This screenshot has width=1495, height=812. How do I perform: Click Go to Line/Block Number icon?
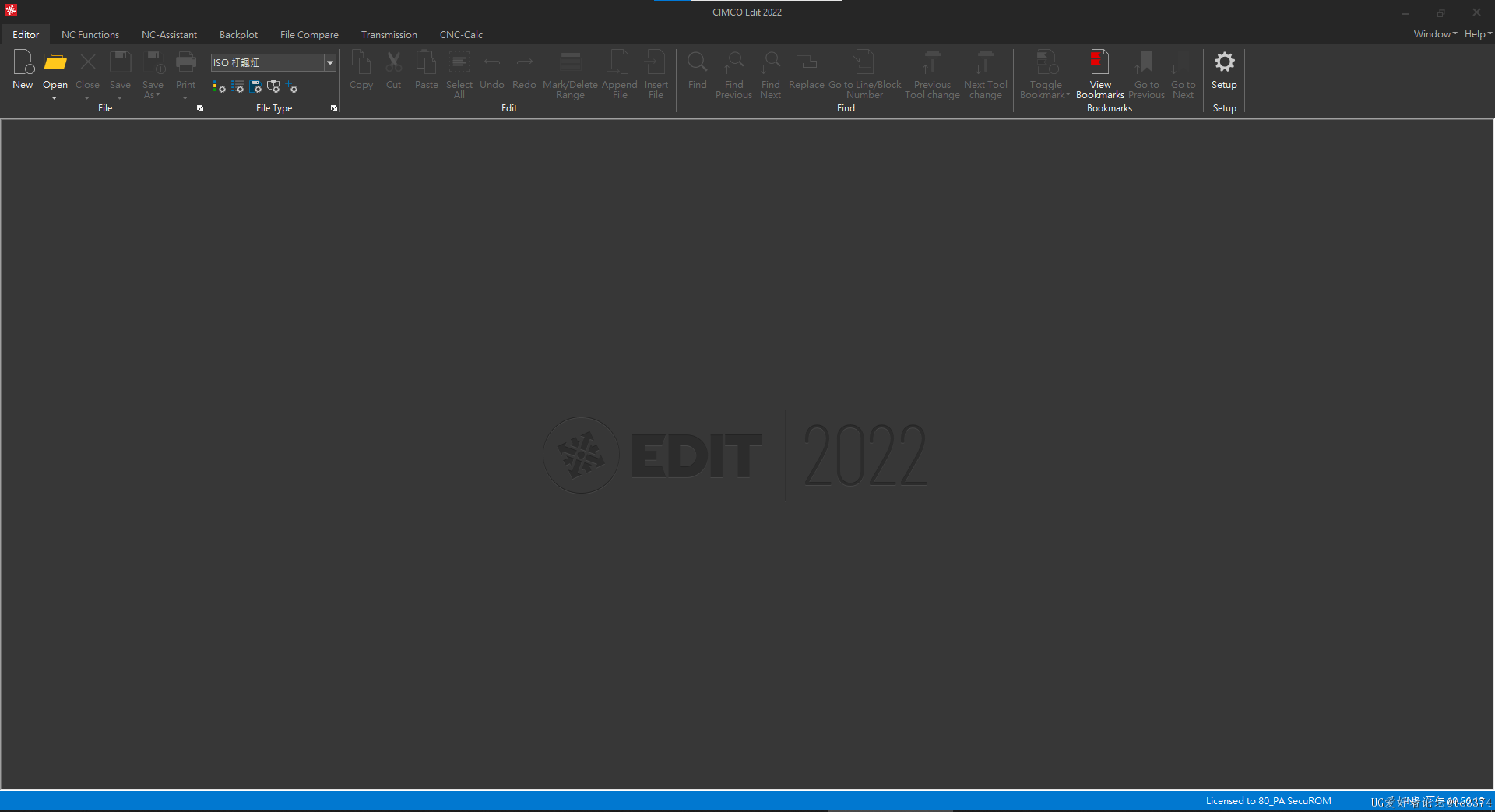(x=864, y=62)
